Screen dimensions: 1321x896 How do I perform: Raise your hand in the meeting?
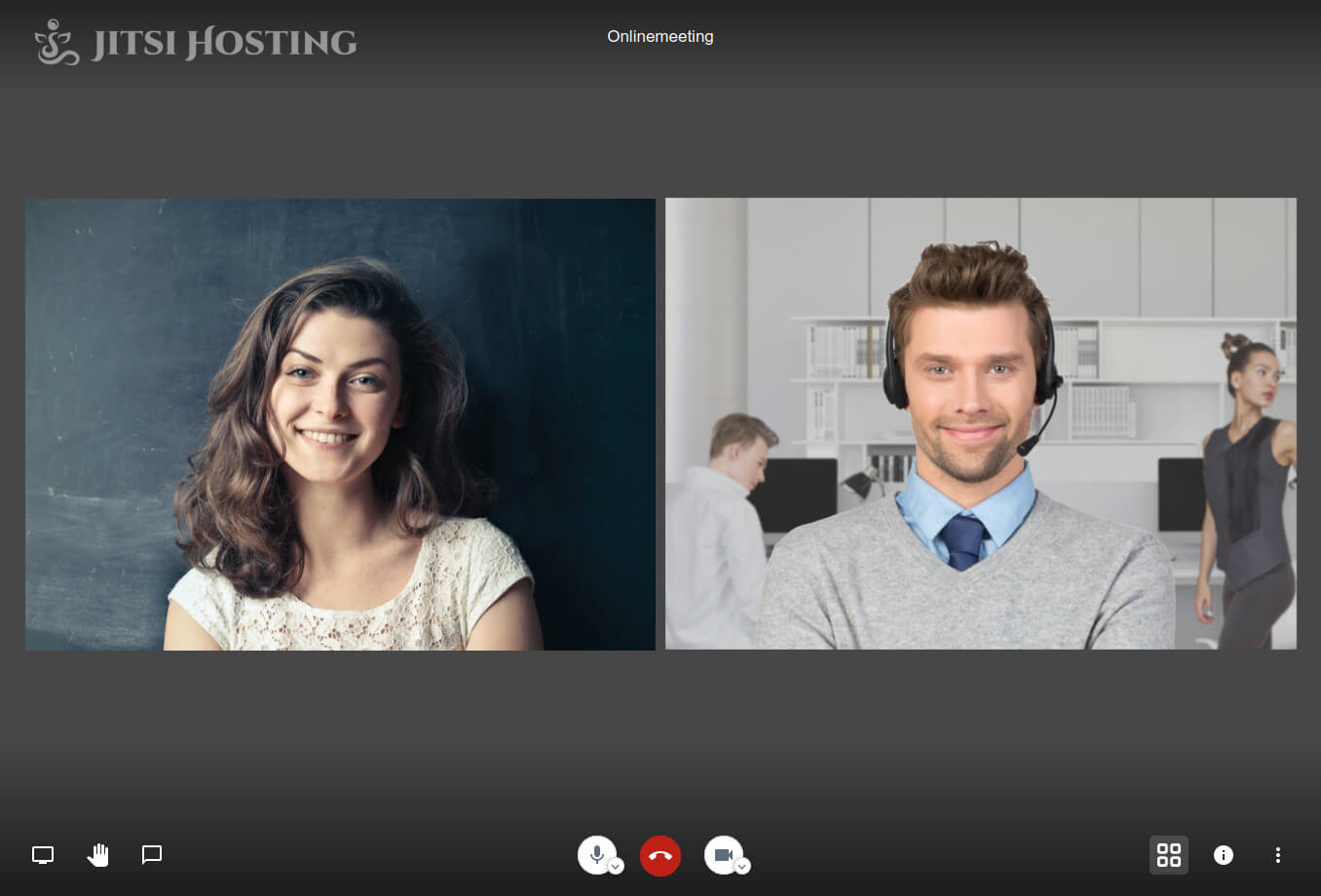pos(97,855)
